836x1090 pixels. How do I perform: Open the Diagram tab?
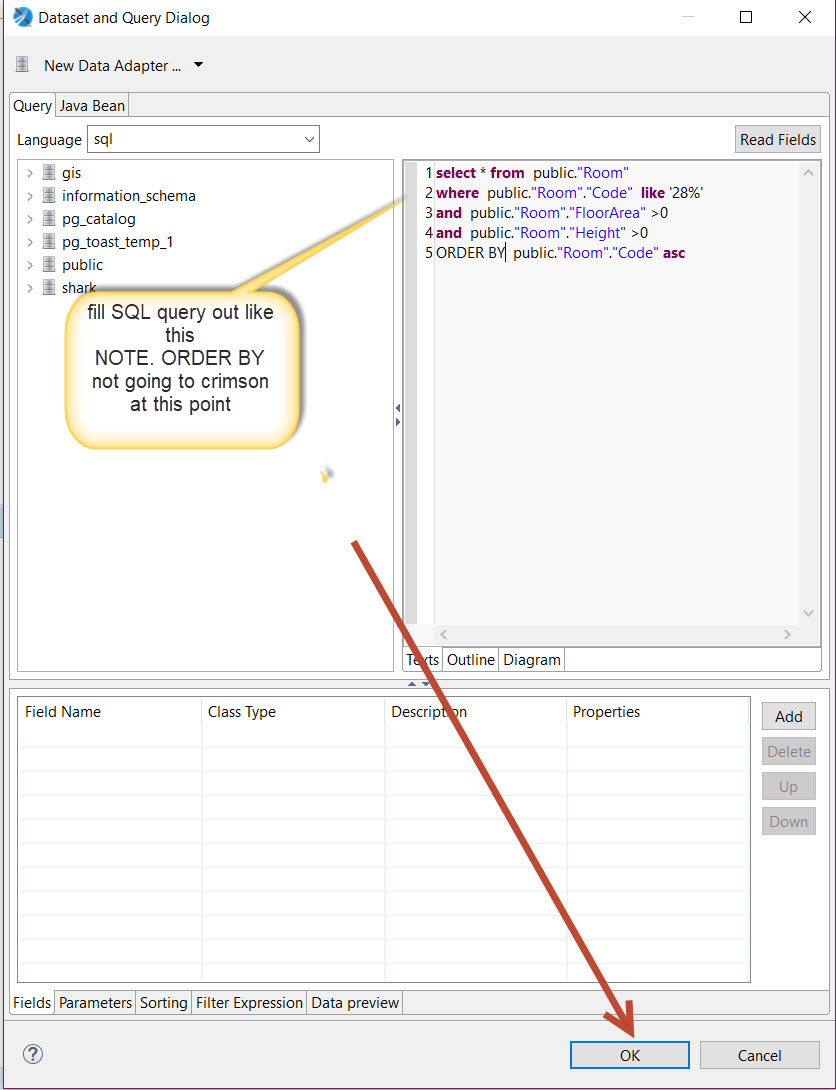click(531, 660)
